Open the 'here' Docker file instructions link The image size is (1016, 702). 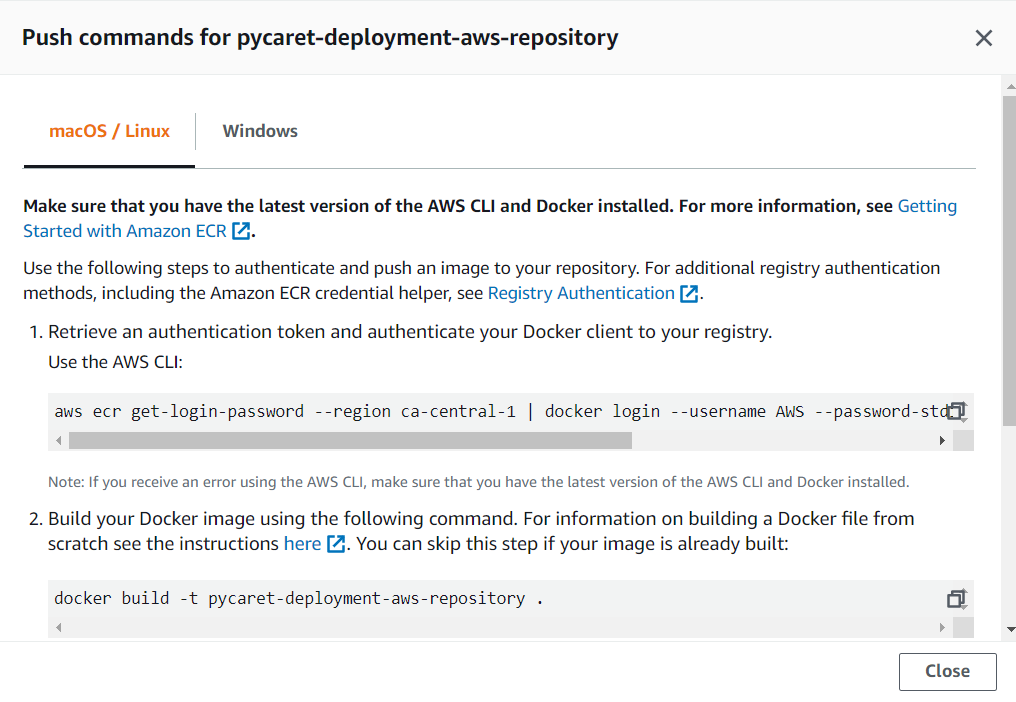[302, 544]
